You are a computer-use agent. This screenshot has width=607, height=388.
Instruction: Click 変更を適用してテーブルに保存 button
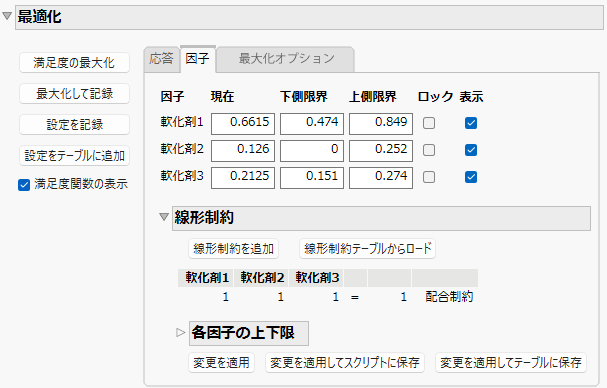[x=511, y=363]
